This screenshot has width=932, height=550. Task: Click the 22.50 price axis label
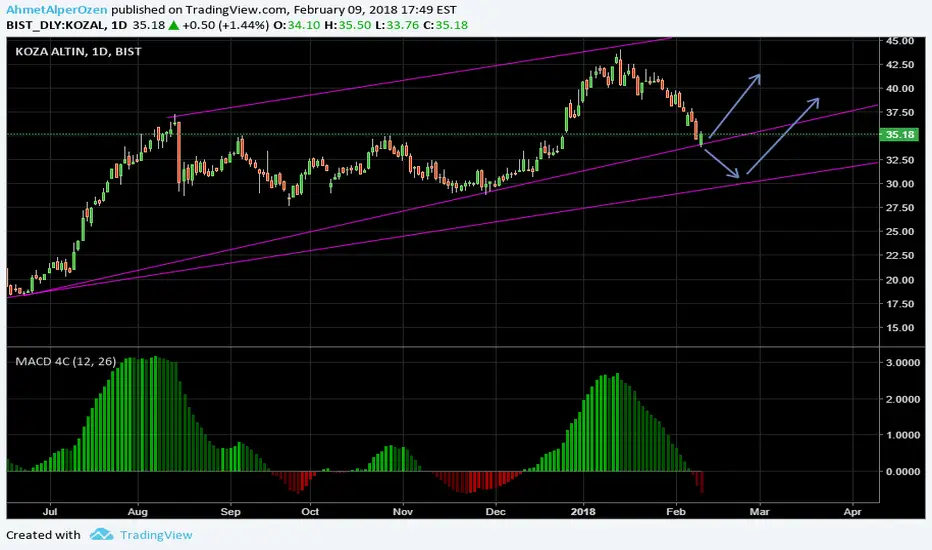(900, 256)
